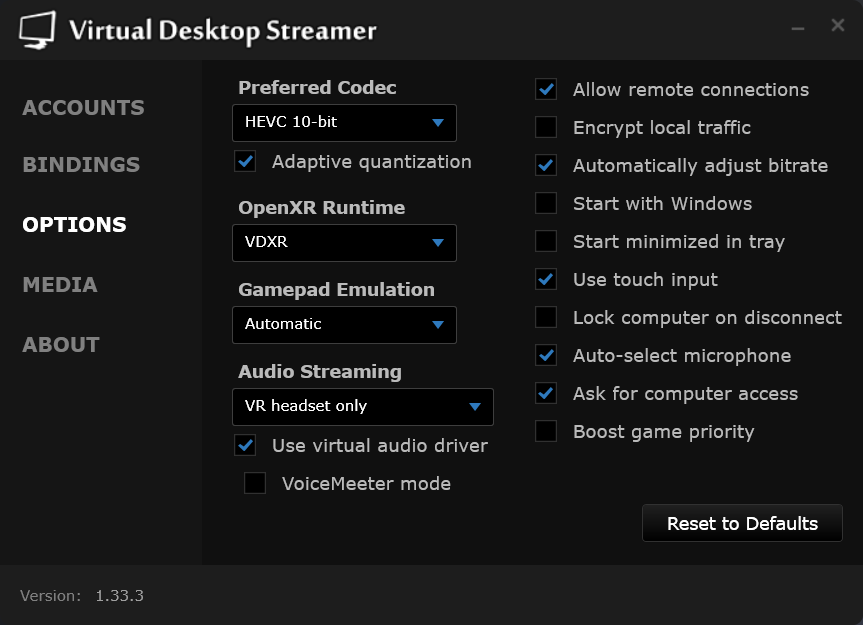Viewport: 863px width, 625px height.
Task: Switch to the ACCOUNTS section
Action: pyautogui.click(x=82, y=107)
